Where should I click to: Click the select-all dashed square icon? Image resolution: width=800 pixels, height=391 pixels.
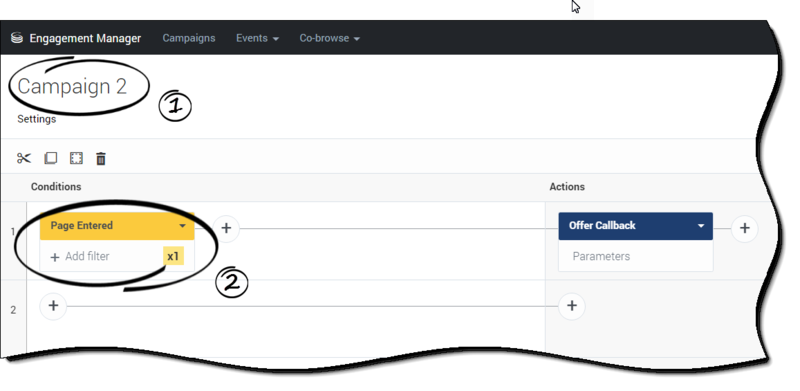(76, 158)
